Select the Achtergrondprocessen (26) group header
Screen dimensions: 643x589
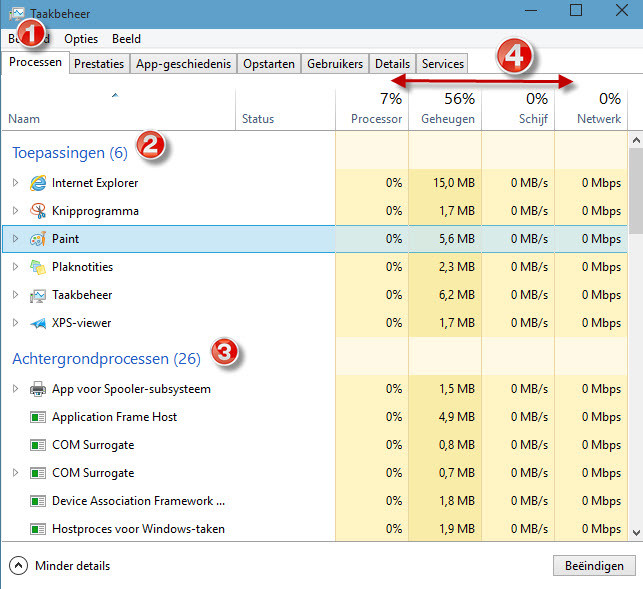coord(106,359)
